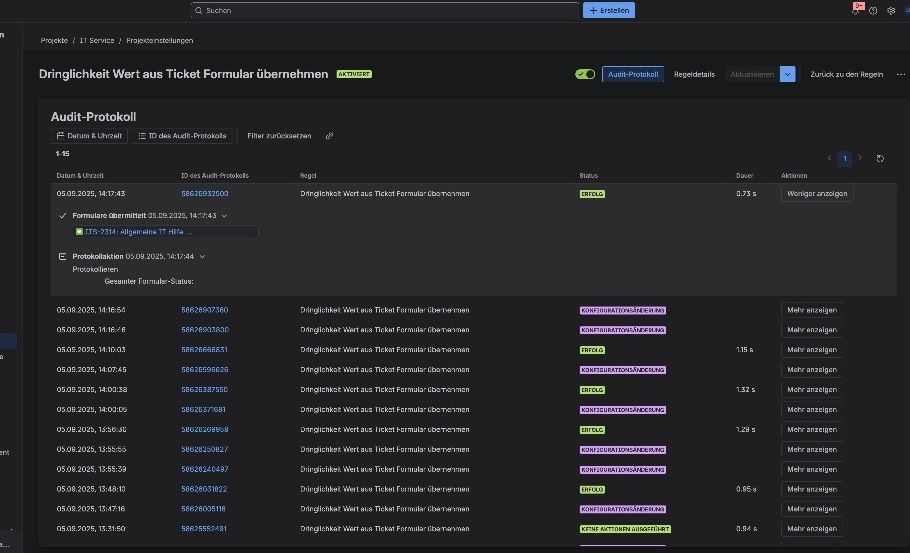
Task: Open audit log ID 58626903600
Action: 204,330
